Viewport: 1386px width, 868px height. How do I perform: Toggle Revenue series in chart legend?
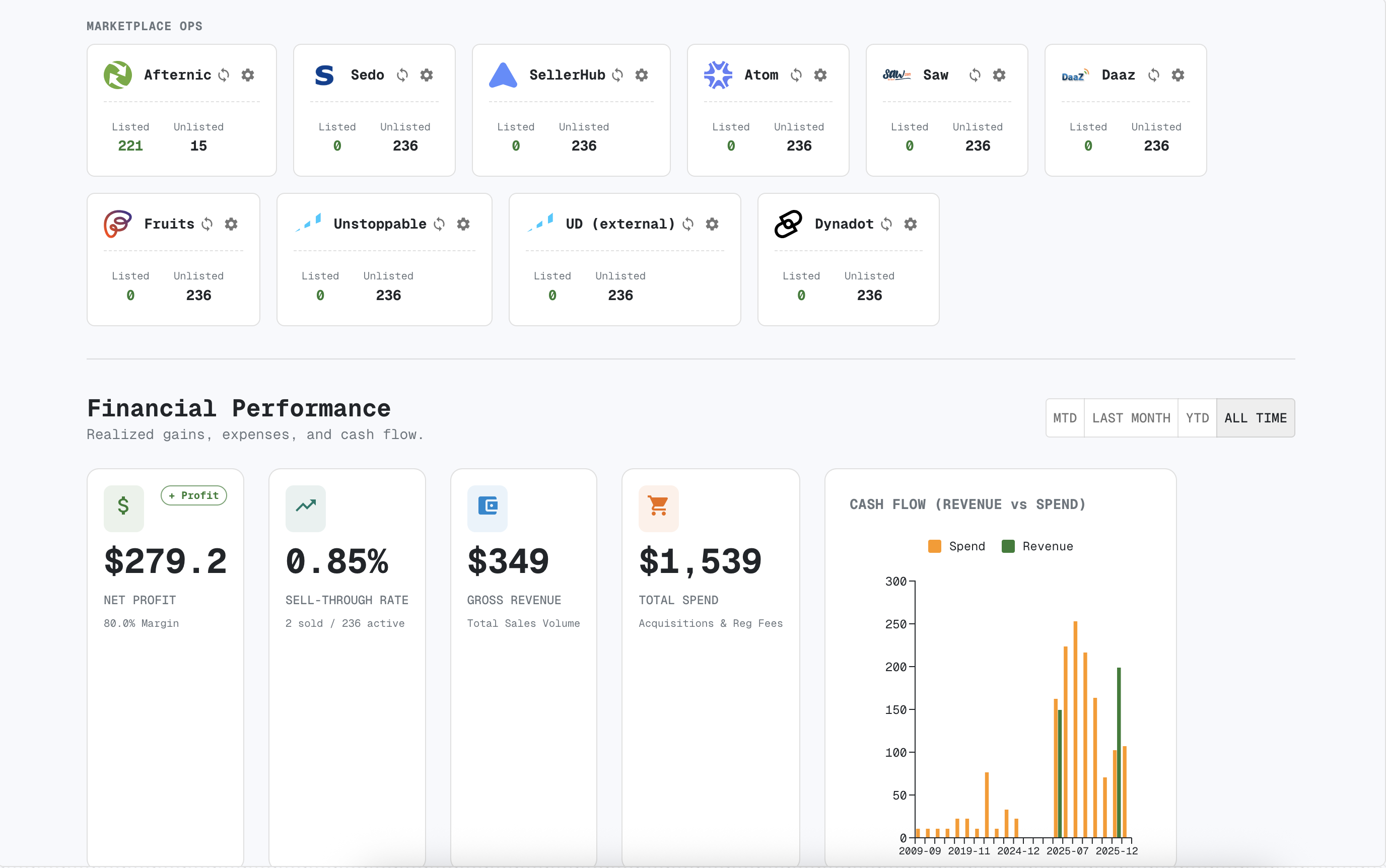1037,546
